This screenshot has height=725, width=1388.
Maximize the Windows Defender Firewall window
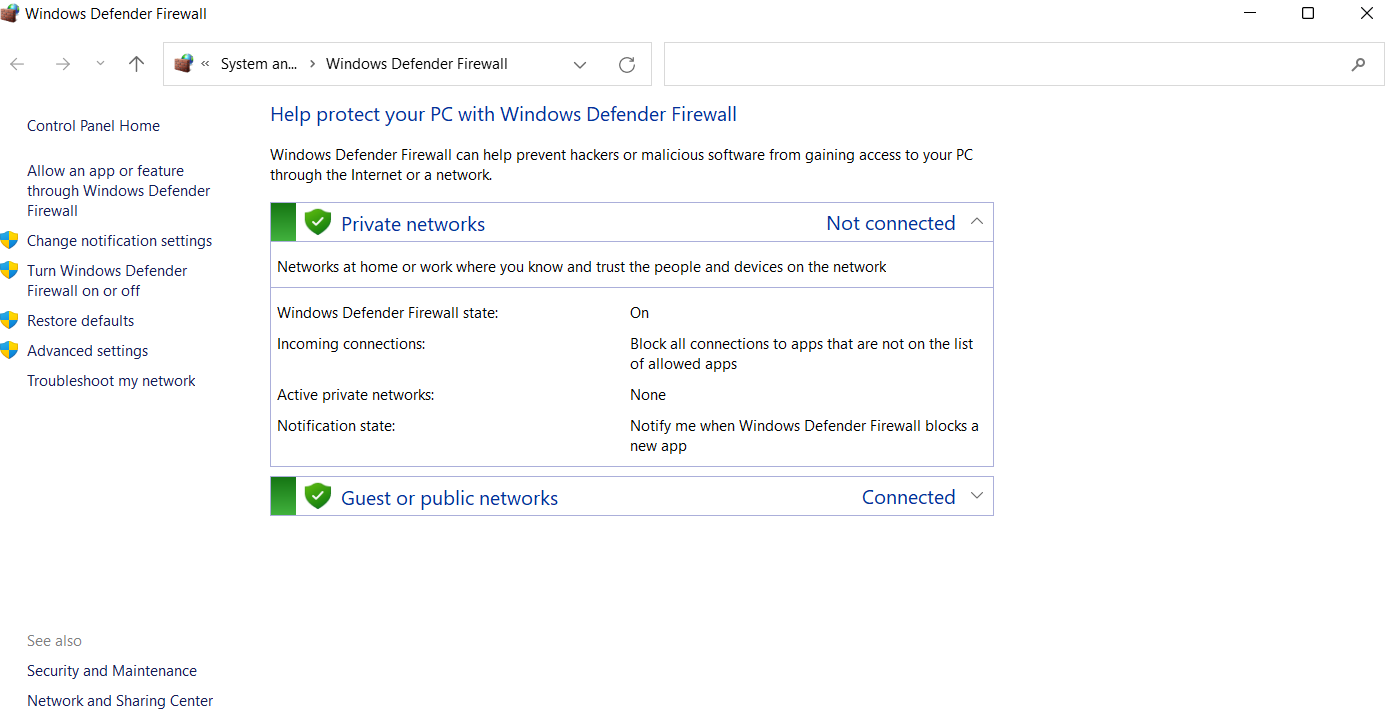point(1308,13)
